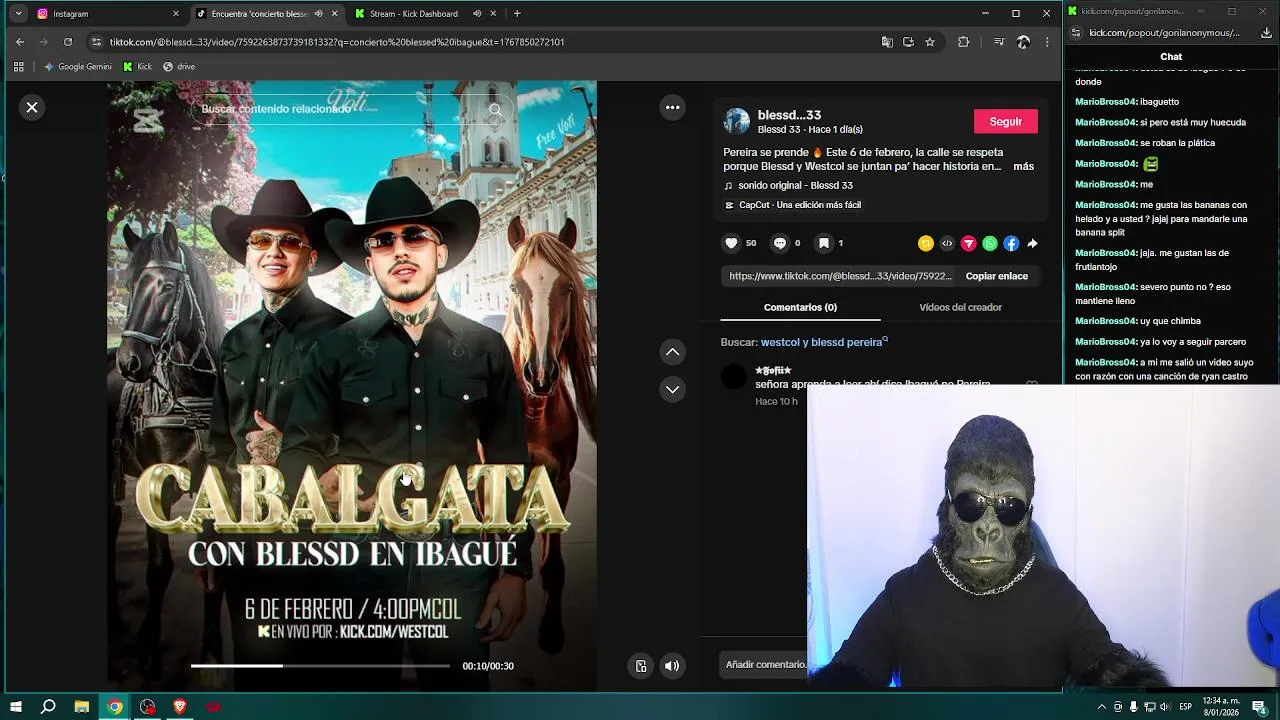Screen dimensions: 1280x720
Task: Open a new browser tab with plus
Action: pos(517,14)
